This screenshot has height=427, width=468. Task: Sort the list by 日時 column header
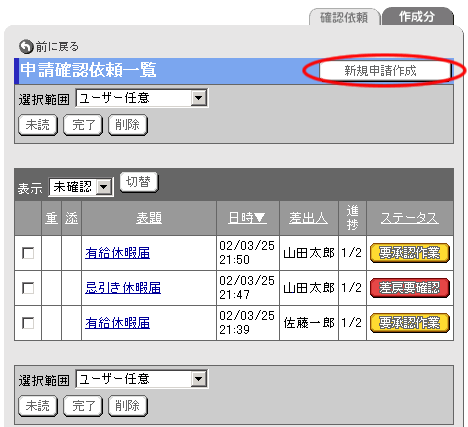tap(247, 218)
